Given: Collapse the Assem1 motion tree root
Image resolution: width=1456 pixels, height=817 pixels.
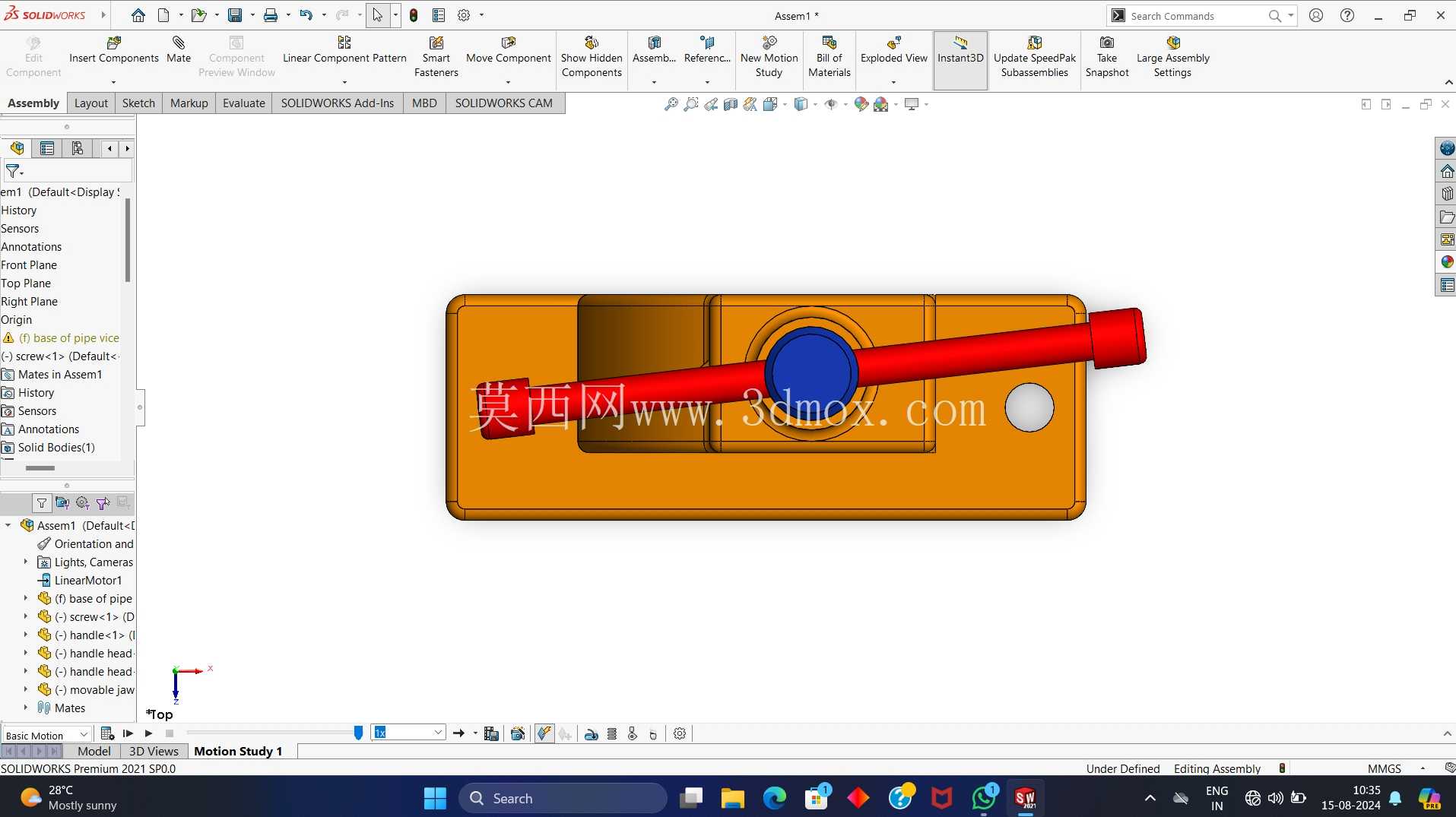Looking at the screenshot, I should 8,525.
